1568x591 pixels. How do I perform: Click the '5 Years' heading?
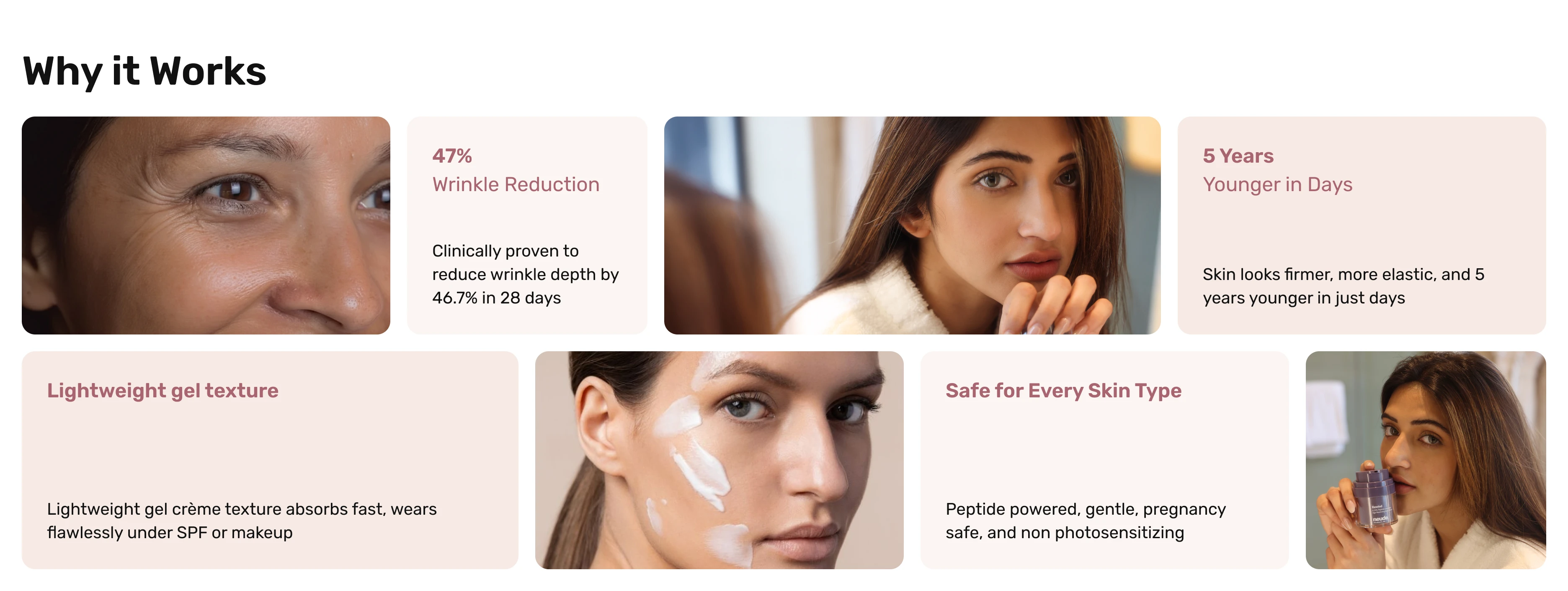1238,156
